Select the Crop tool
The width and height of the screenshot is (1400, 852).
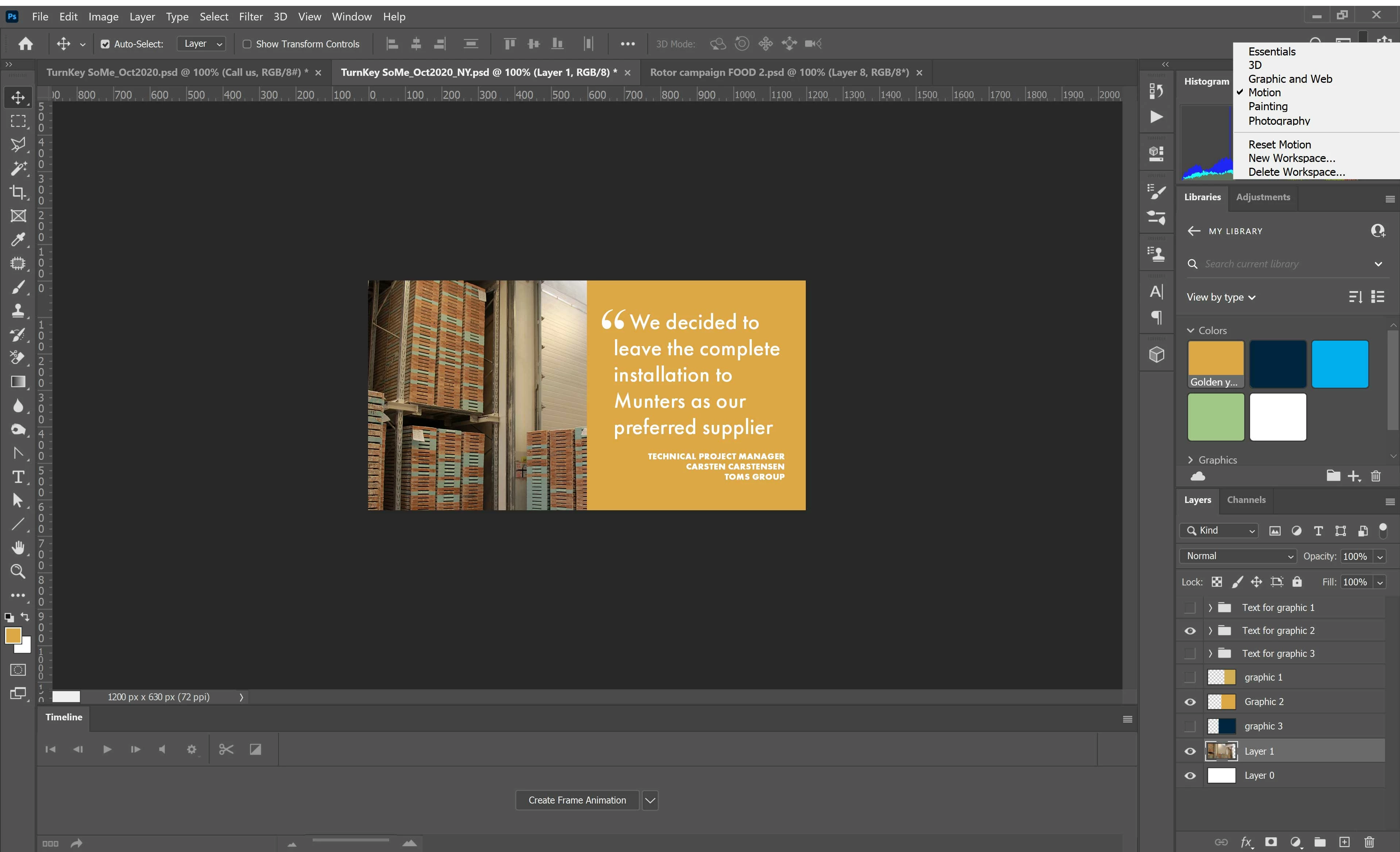pyautogui.click(x=18, y=193)
